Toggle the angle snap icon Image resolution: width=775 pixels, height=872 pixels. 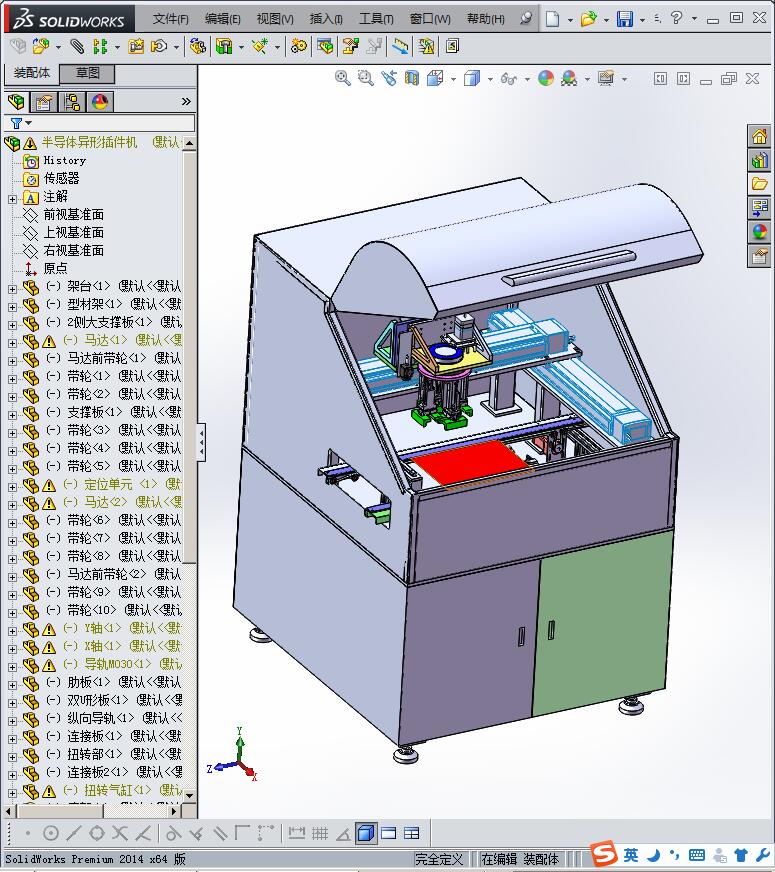tap(343, 833)
